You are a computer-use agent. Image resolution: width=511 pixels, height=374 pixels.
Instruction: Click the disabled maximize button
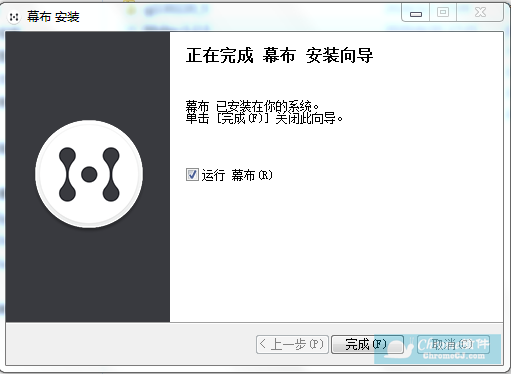point(443,13)
